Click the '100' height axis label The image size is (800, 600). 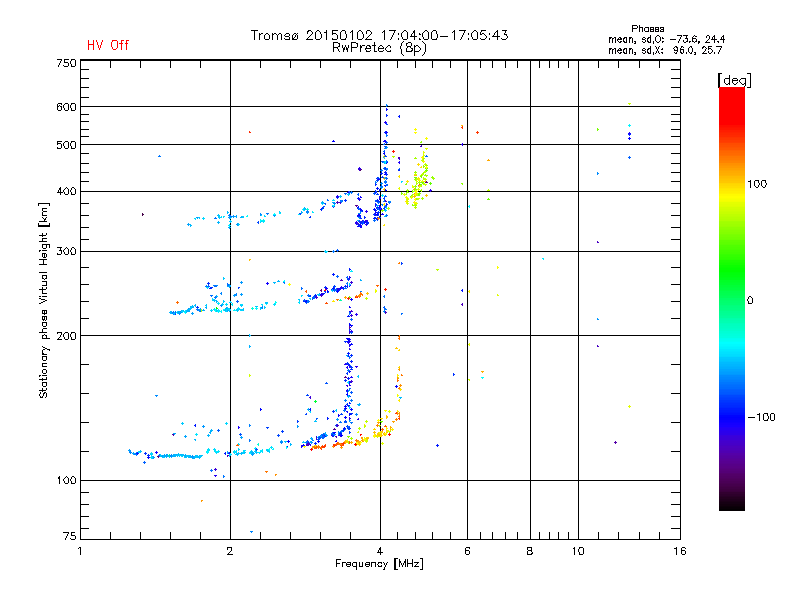coord(66,481)
